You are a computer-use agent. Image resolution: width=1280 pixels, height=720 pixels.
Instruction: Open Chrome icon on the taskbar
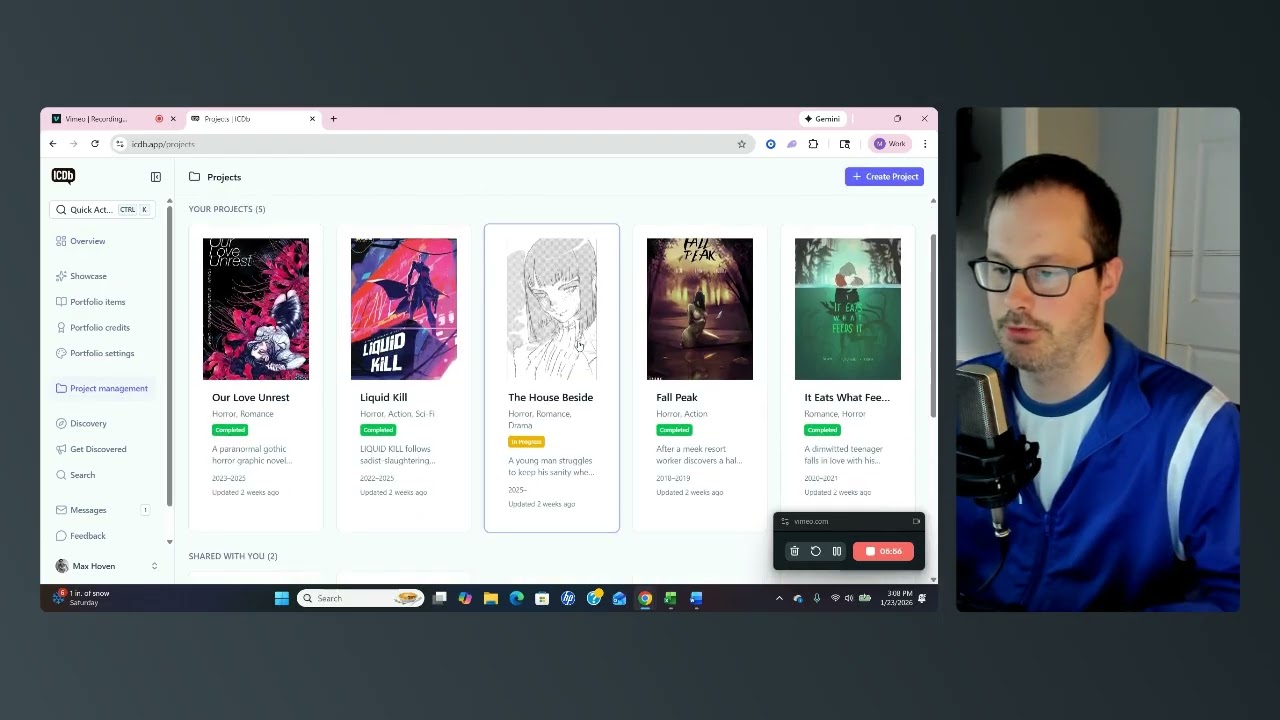[645, 598]
